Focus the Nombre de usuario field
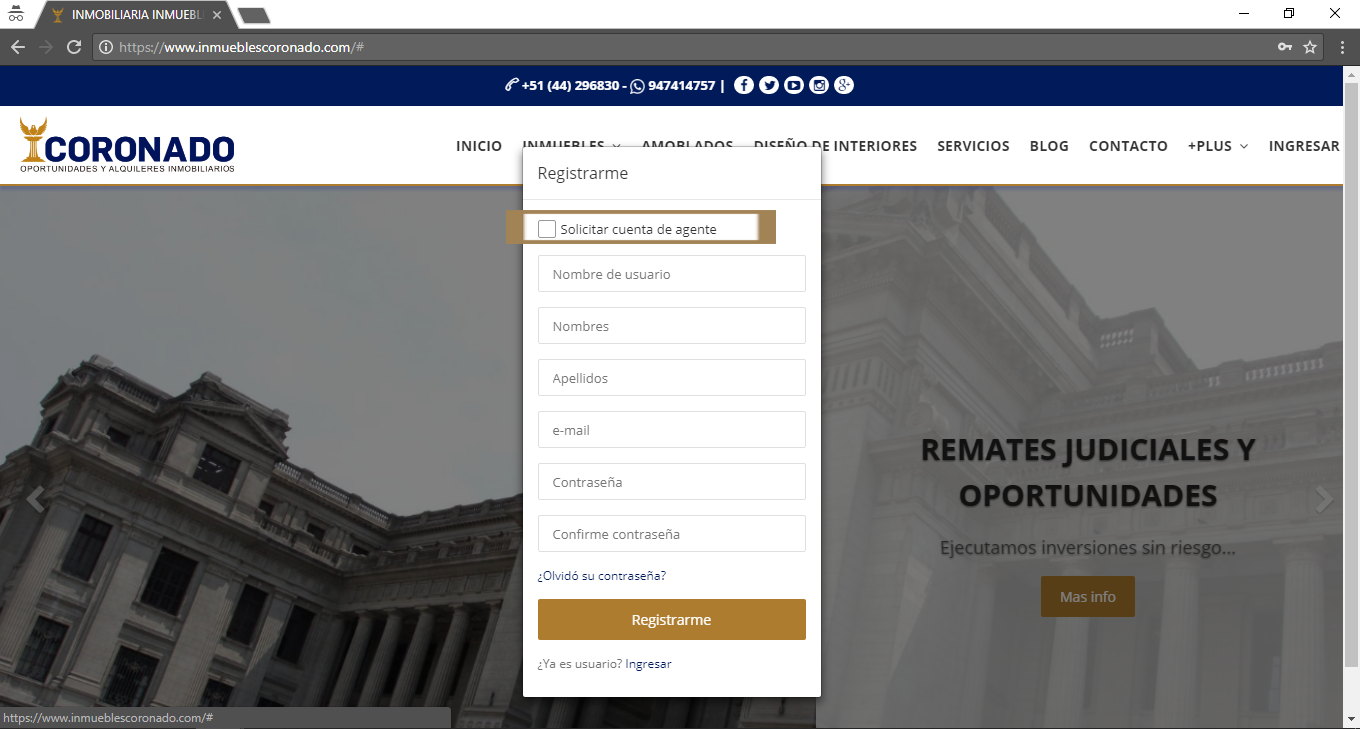Screen dimensions: 1360x729 click(671, 274)
